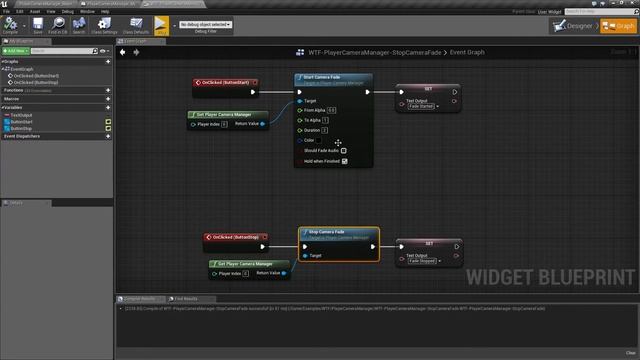Select TextOutput variable in list
The image size is (640, 360).
click(x=21, y=115)
